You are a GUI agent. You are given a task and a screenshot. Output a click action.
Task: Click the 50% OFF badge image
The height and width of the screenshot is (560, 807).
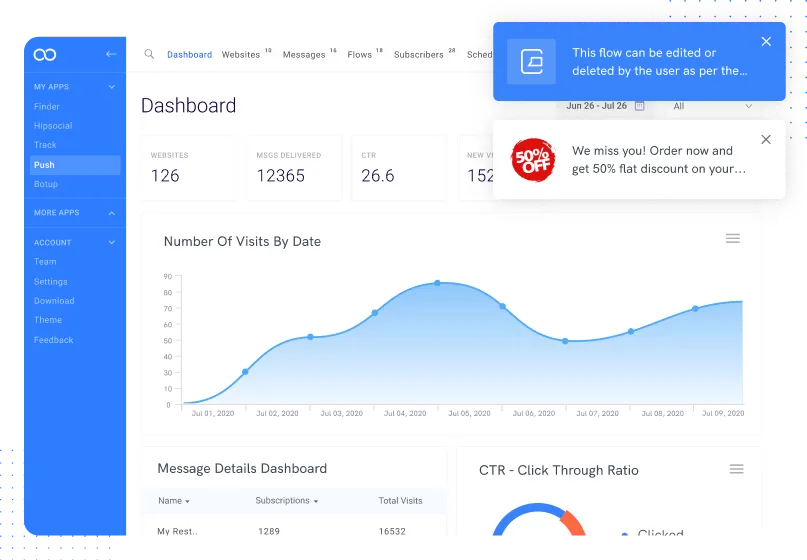pos(532,160)
